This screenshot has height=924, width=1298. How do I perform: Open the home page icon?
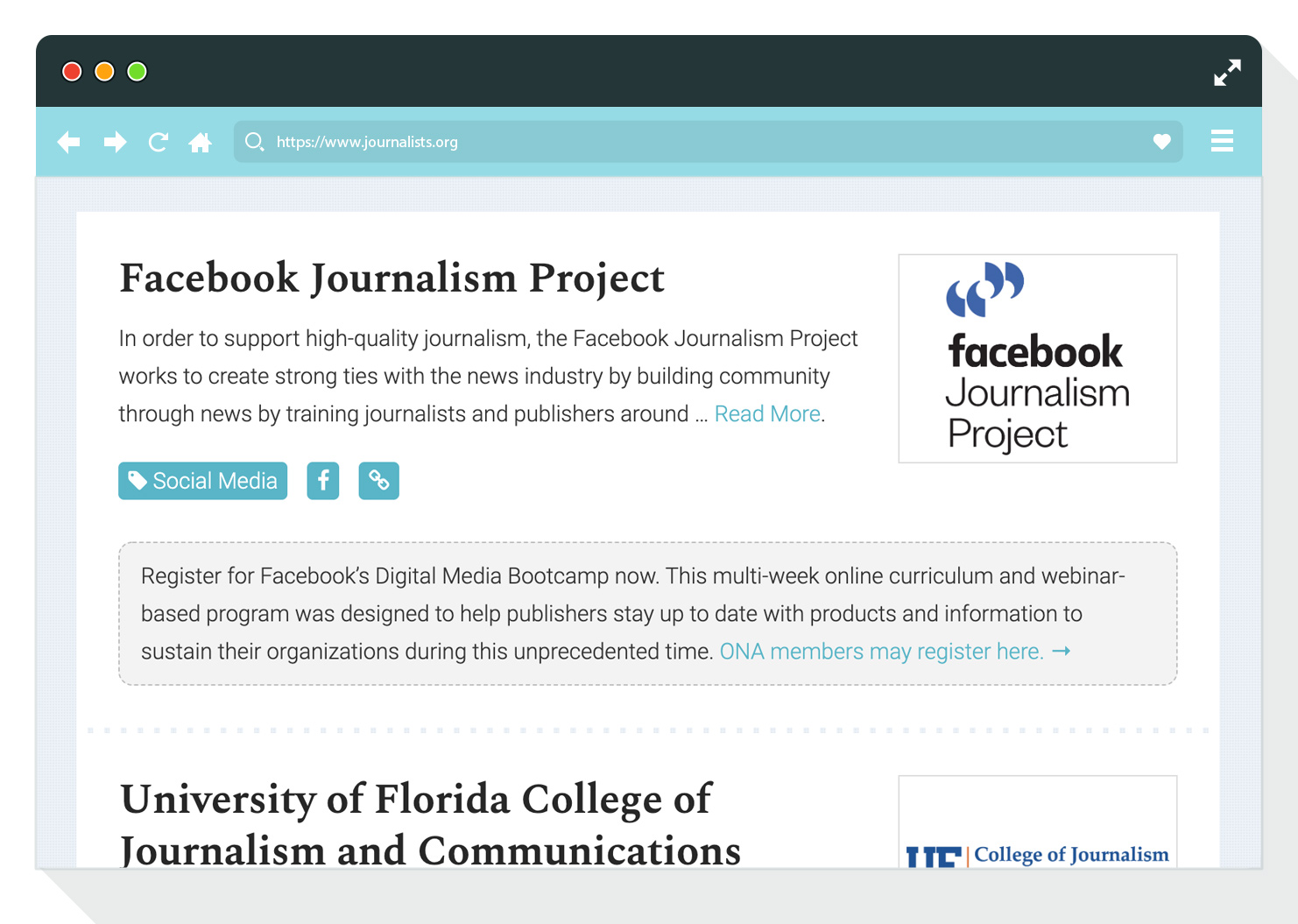tap(201, 142)
